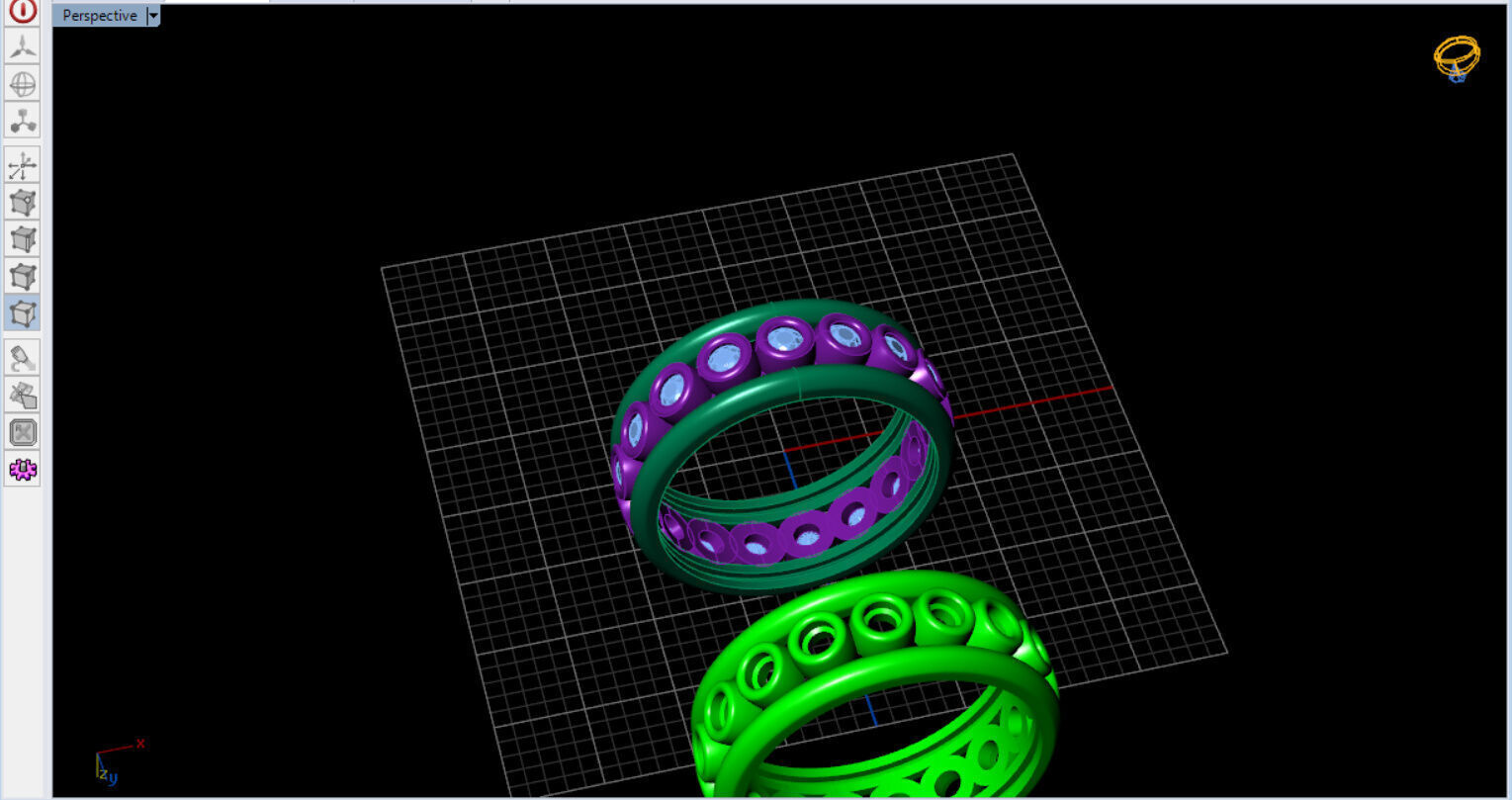Screen dimensions: 1512x800
Task: Select cube icon with highlighted edge
Action: 23,238
